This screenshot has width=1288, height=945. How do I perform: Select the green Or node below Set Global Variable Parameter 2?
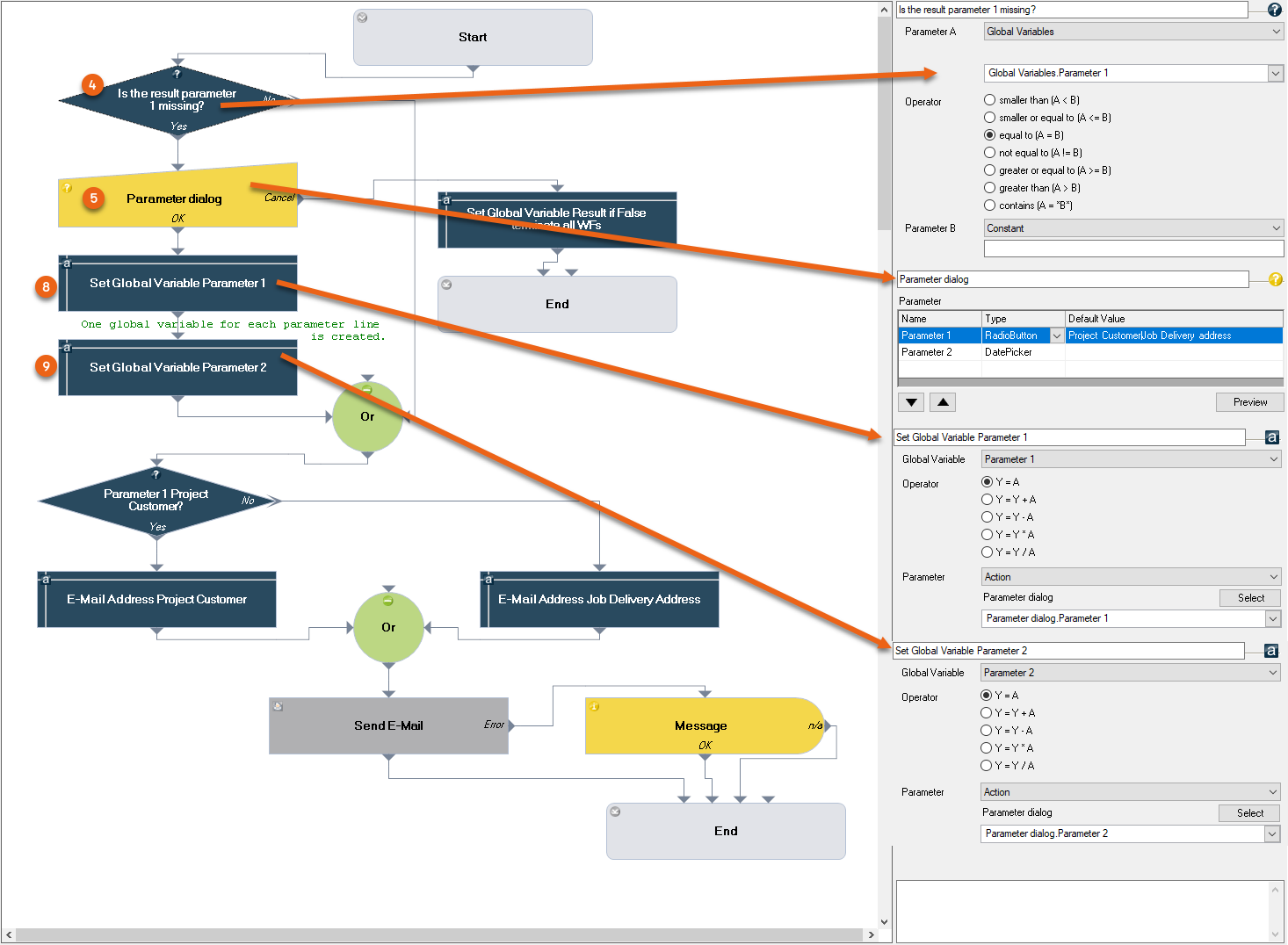point(367,417)
